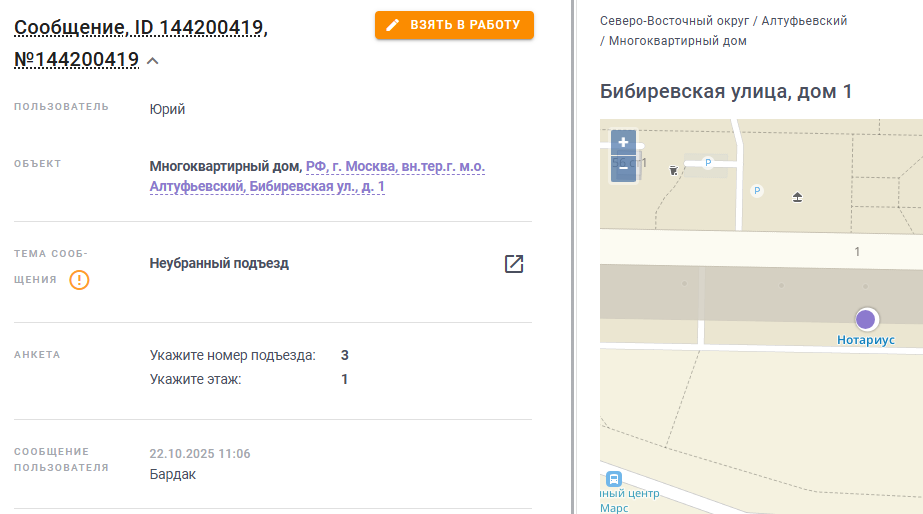Zoom out on the map

click(x=623, y=169)
